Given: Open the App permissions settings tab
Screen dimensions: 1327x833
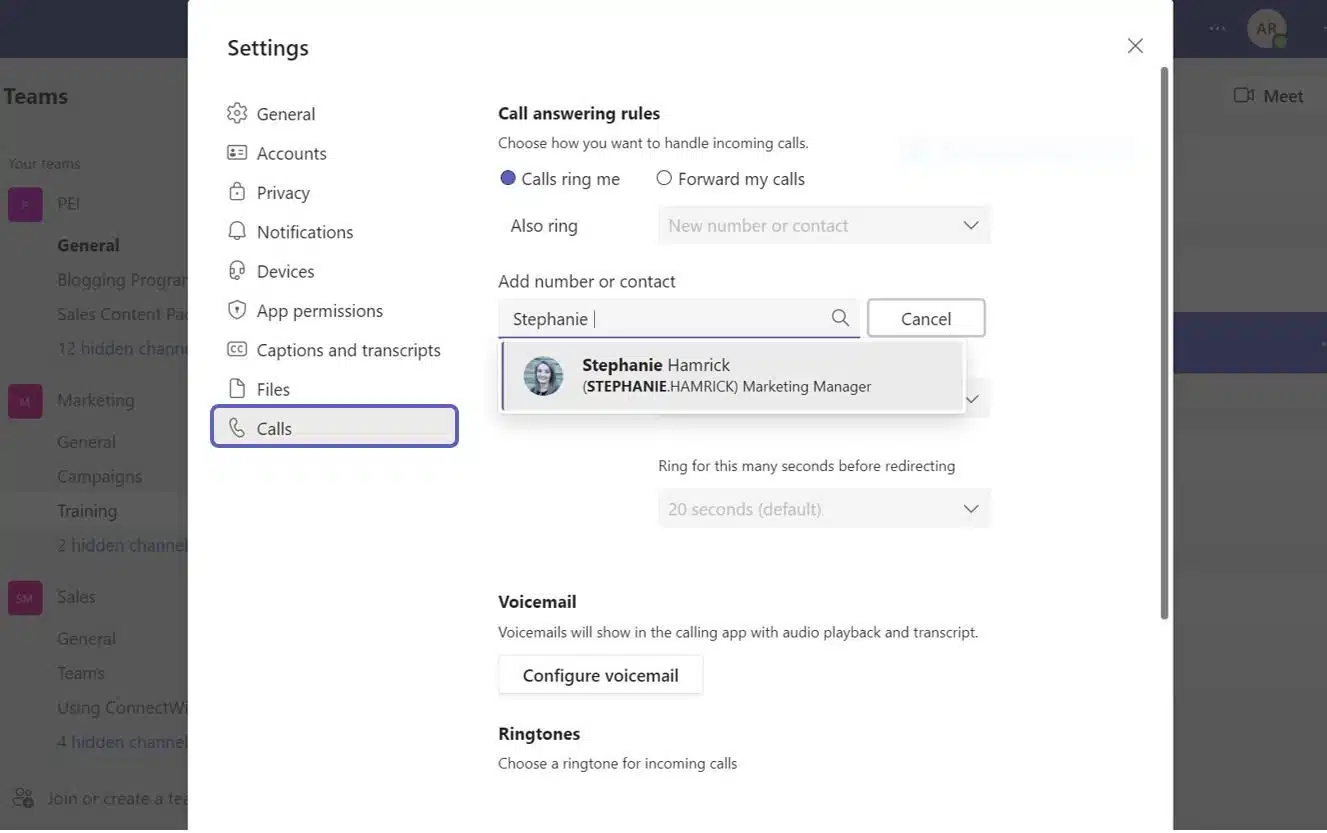Looking at the screenshot, I should pyautogui.click(x=334, y=310).
